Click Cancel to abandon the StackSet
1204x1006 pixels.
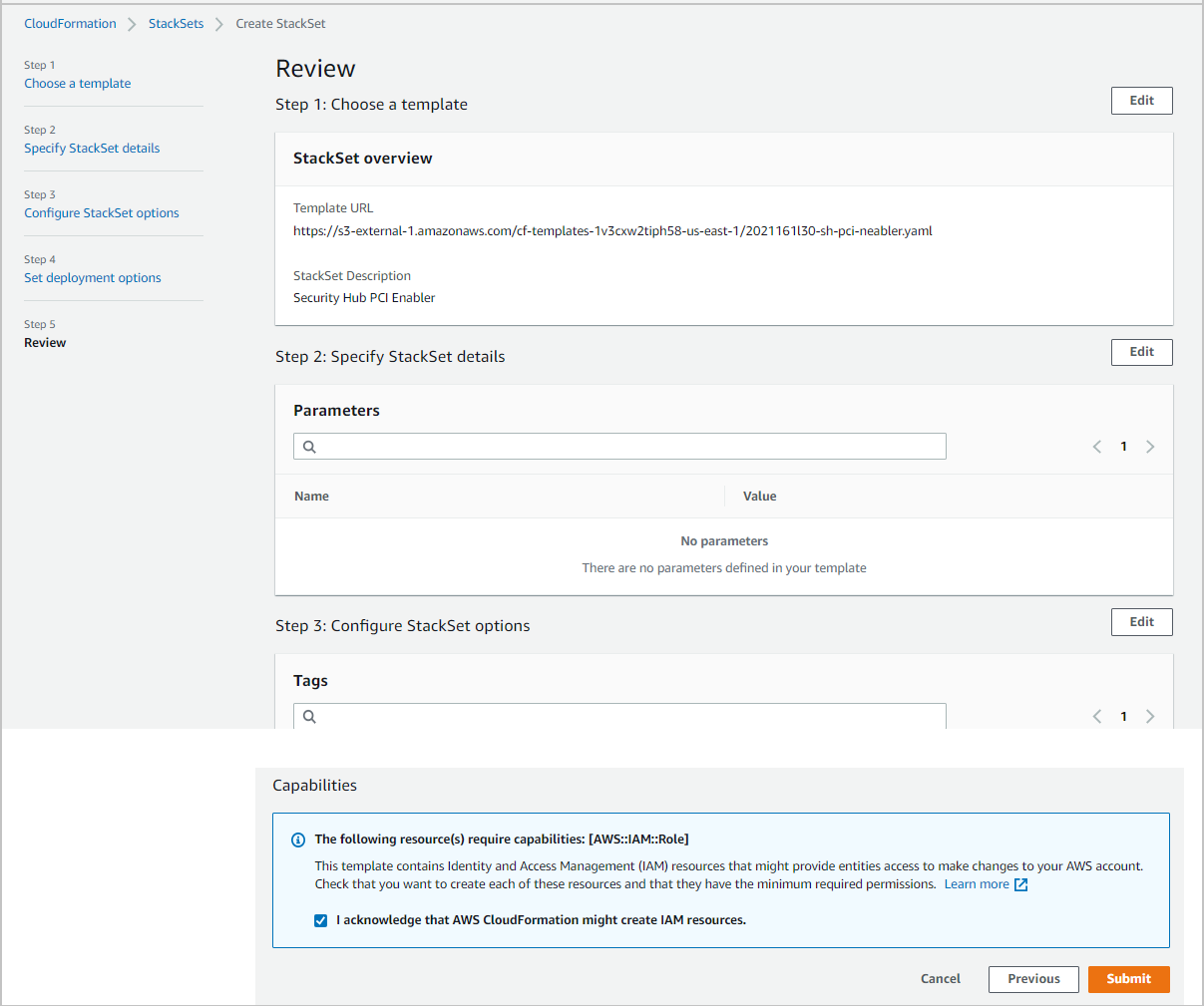click(x=940, y=978)
